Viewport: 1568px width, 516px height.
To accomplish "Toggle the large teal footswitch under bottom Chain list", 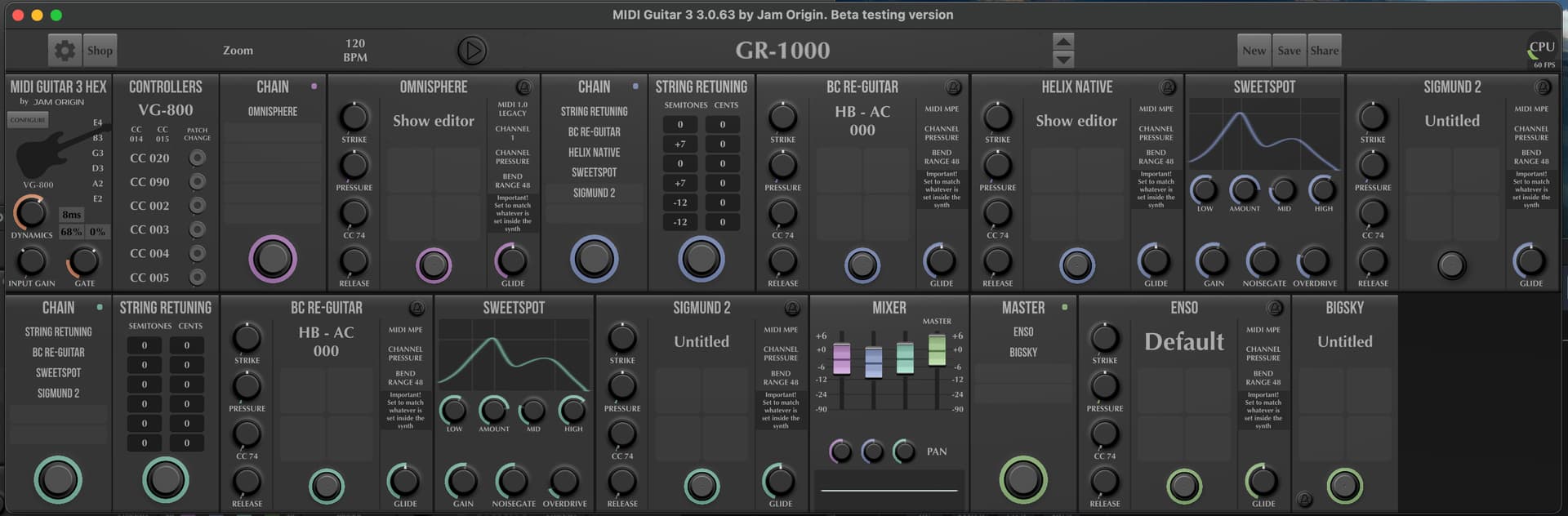I will pyautogui.click(x=58, y=479).
